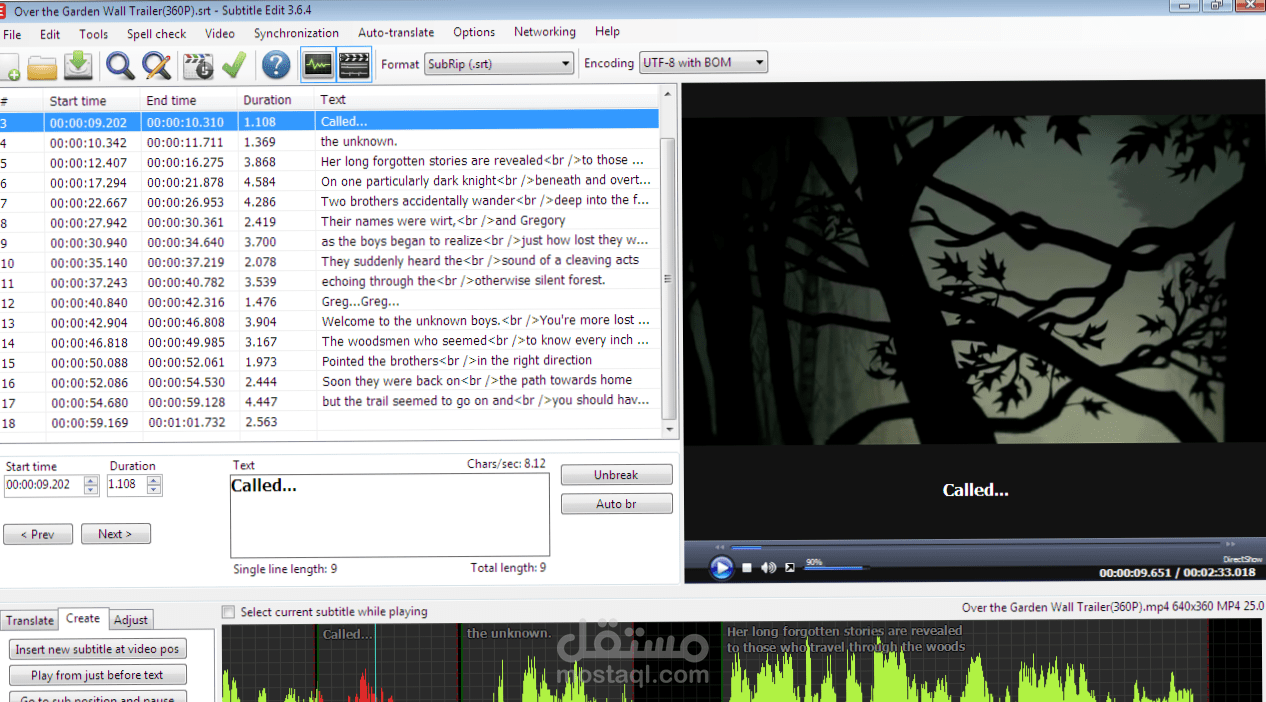Click Play from just before text
The height and width of the screenshot is (702, 1266).
[98, 675]
